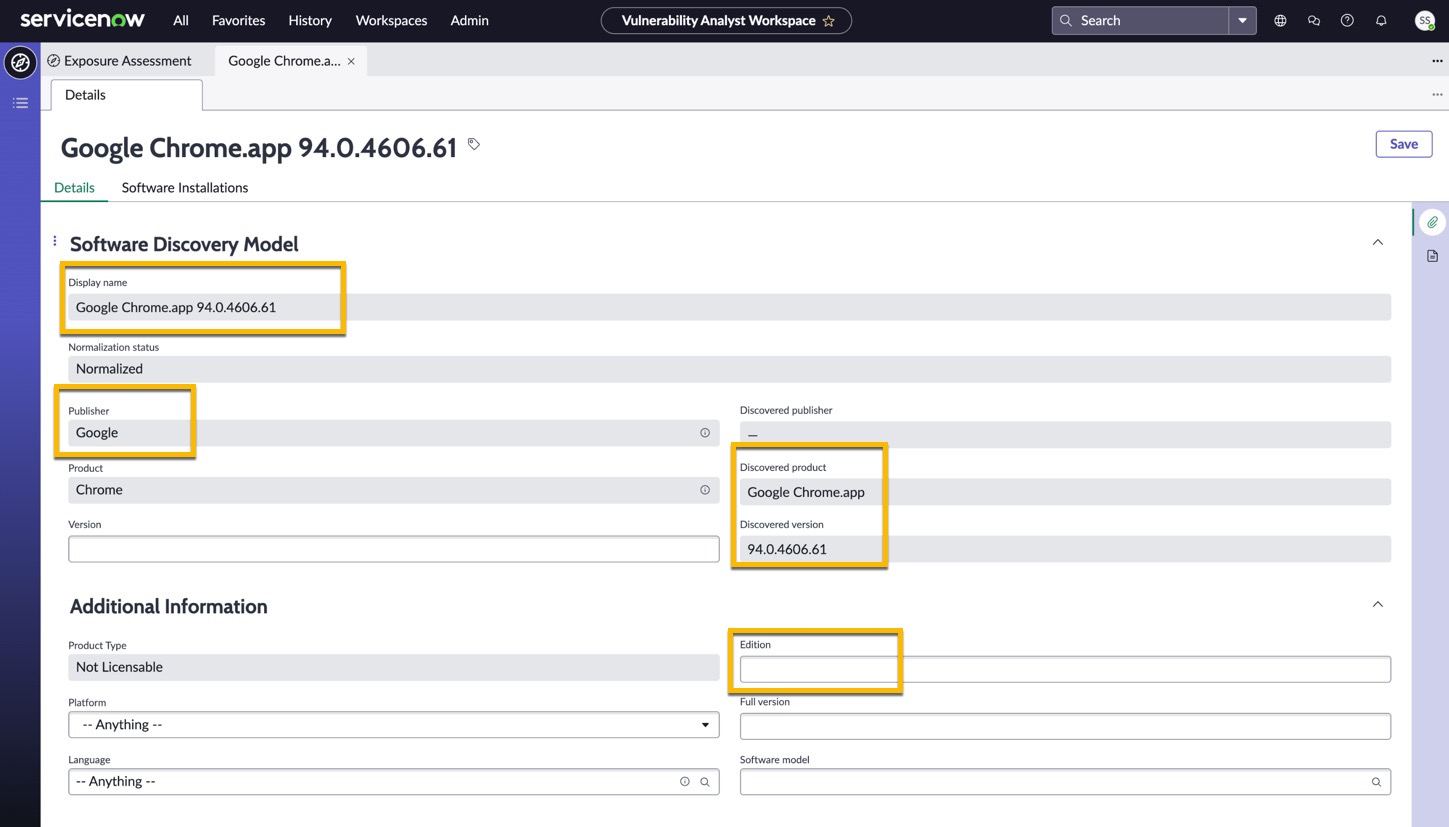Click the Display name field

click(x=729, y=307)
